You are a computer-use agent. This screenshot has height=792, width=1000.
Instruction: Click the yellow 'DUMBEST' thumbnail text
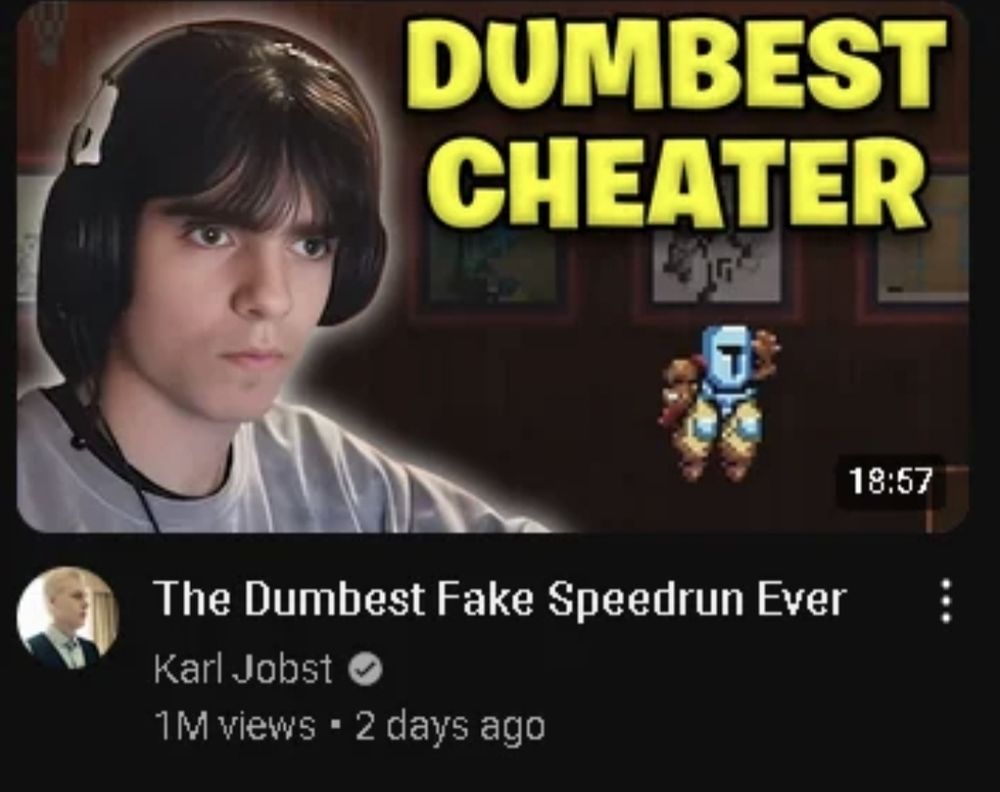(675, 64)
